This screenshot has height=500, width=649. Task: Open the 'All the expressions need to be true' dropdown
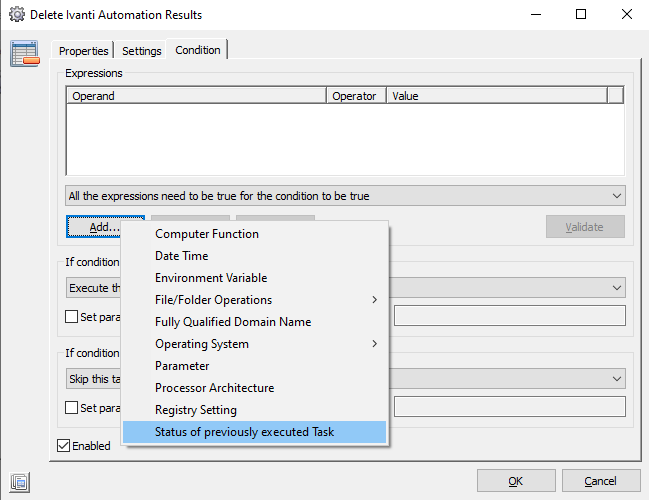tap(345, 196)
